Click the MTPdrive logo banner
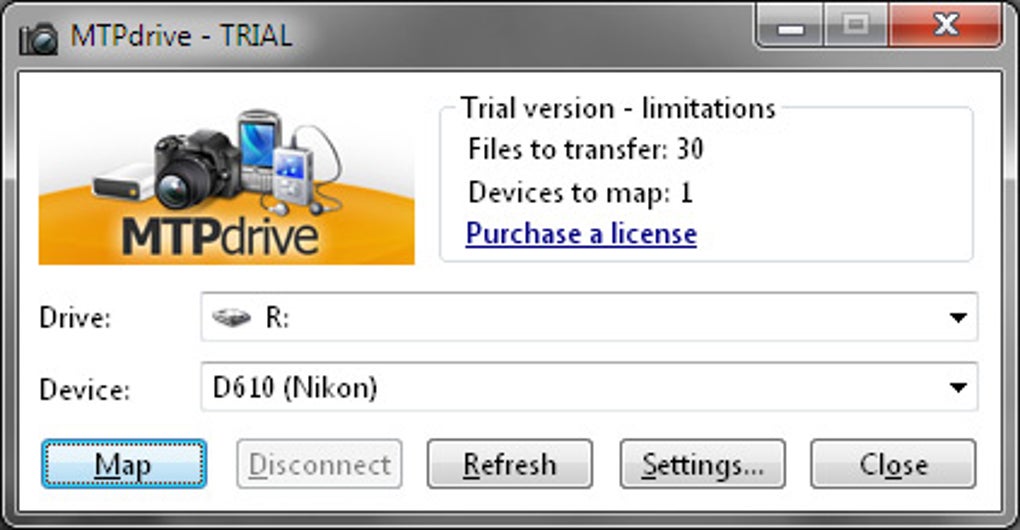Image resolution: width=1020 pixels, height=530 pixels. tap(226, 186)
